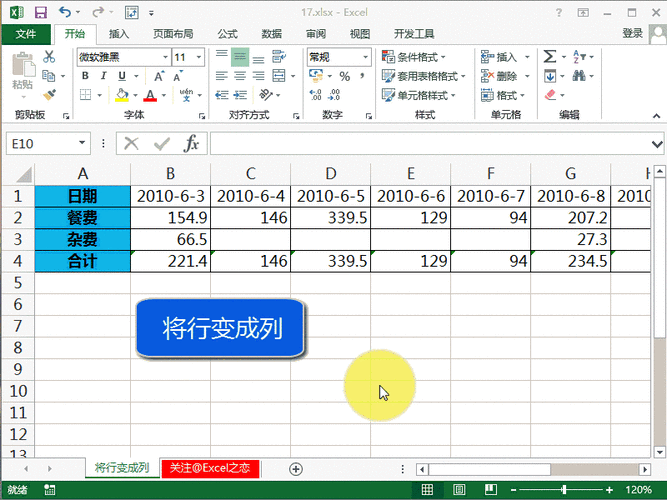
Task: Decrease decimal places
Action: [334, 94]
